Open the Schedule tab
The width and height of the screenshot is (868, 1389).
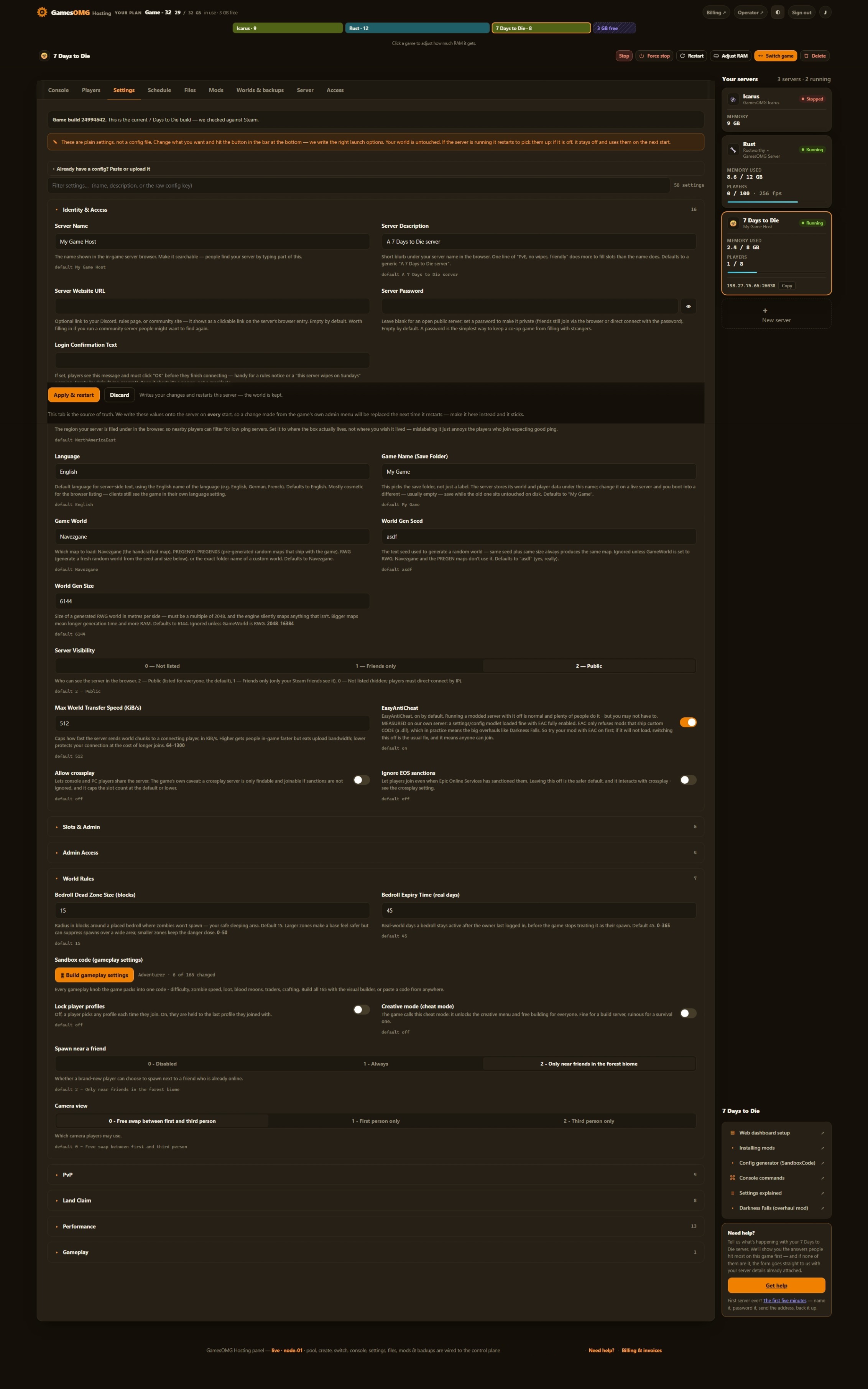[x=159, y=90]
